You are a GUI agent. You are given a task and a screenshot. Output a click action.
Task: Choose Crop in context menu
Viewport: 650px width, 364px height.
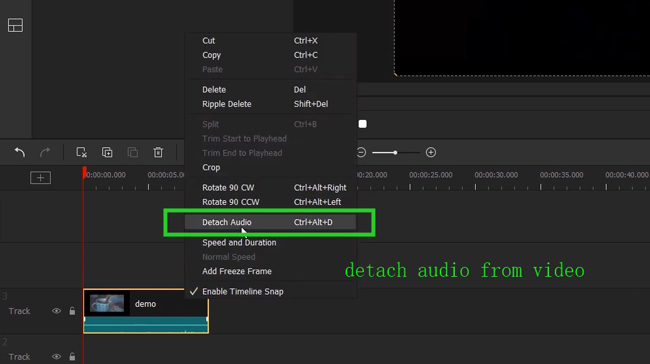point(271,167)
